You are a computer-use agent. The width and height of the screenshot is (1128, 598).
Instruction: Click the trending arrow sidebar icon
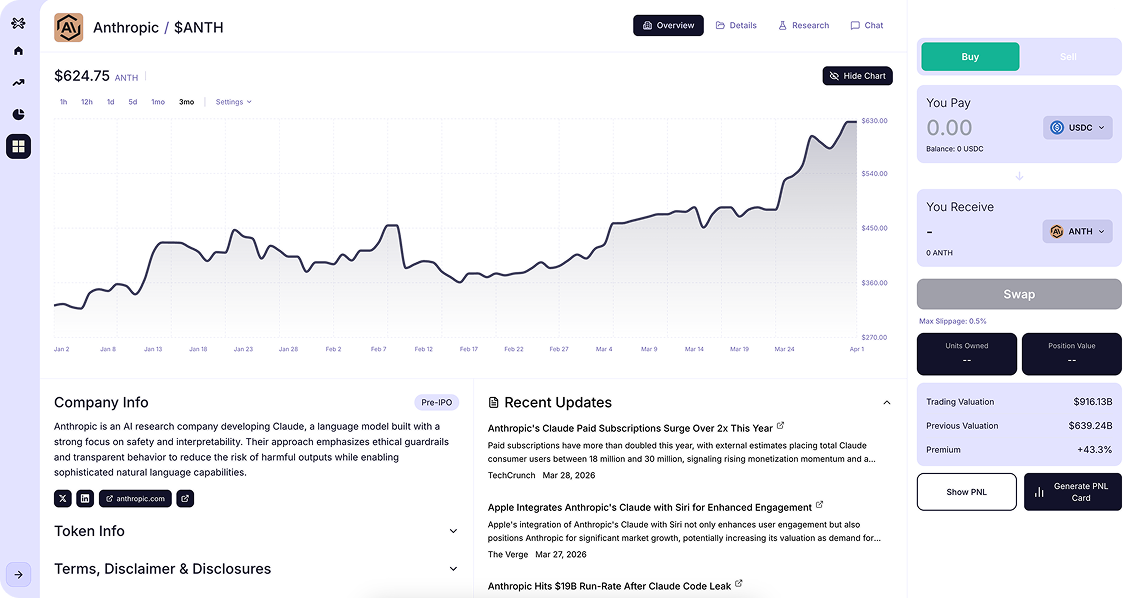click(x=18, y=82)
